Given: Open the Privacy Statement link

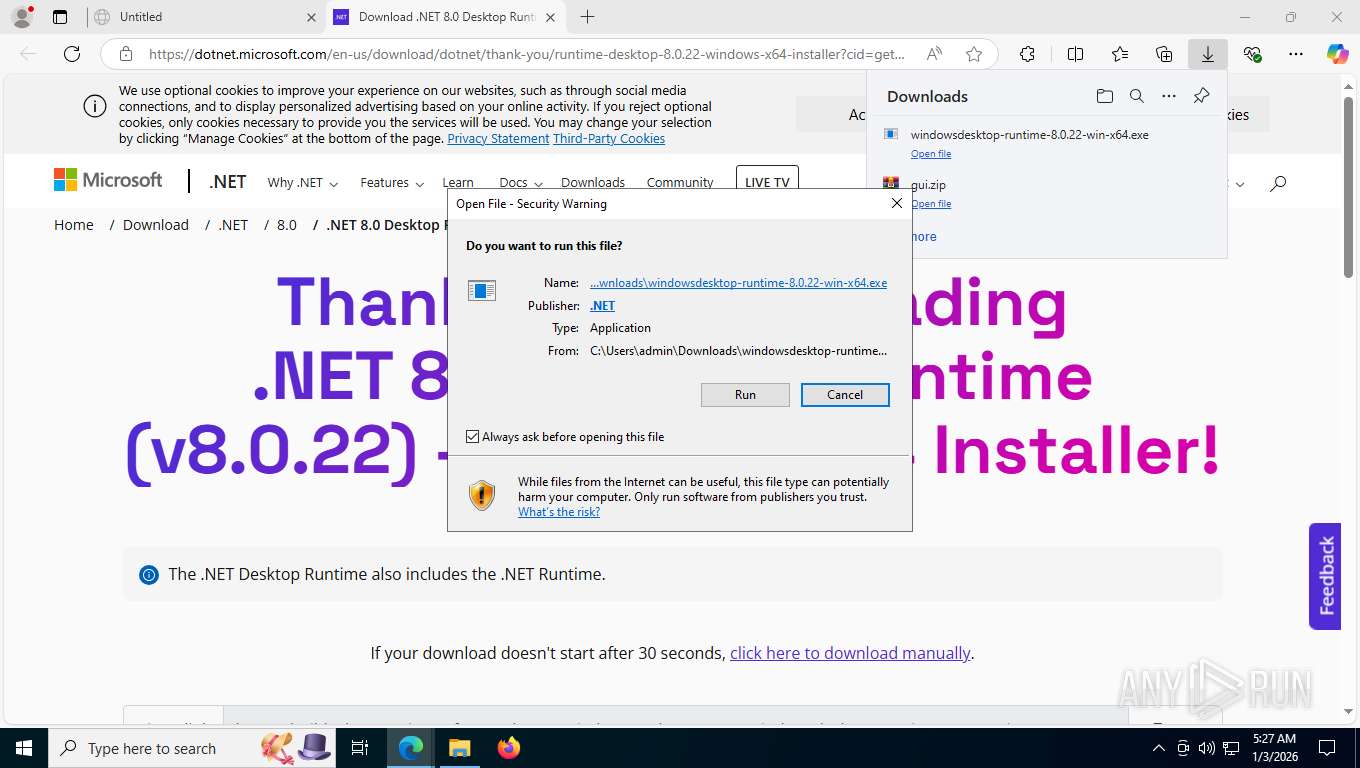Looking at the screenshot, I should click(x=498, y=139).
